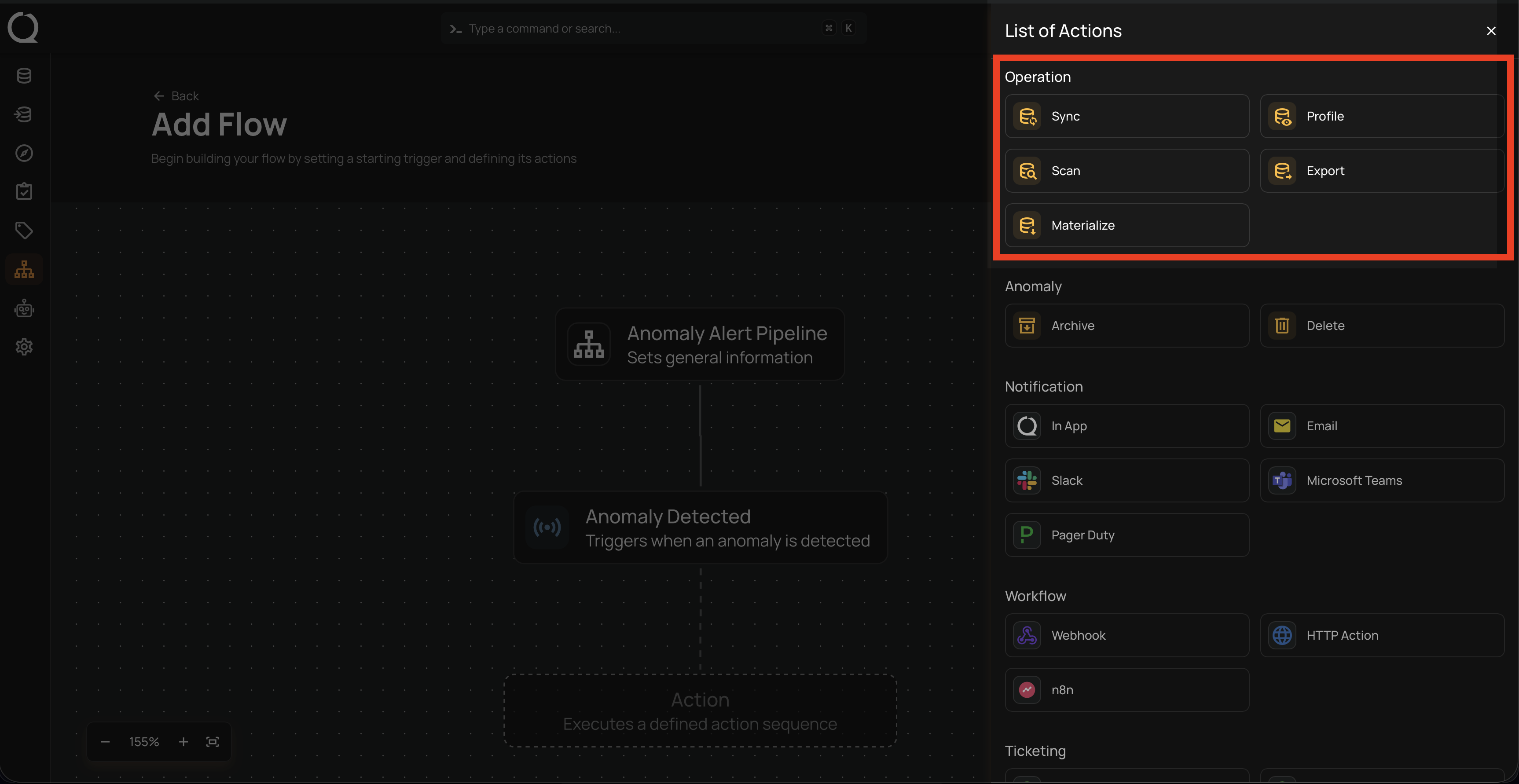This screenshot has width=1519, height=784.
Task: Select the In App notification
Action: [1126, 425]
